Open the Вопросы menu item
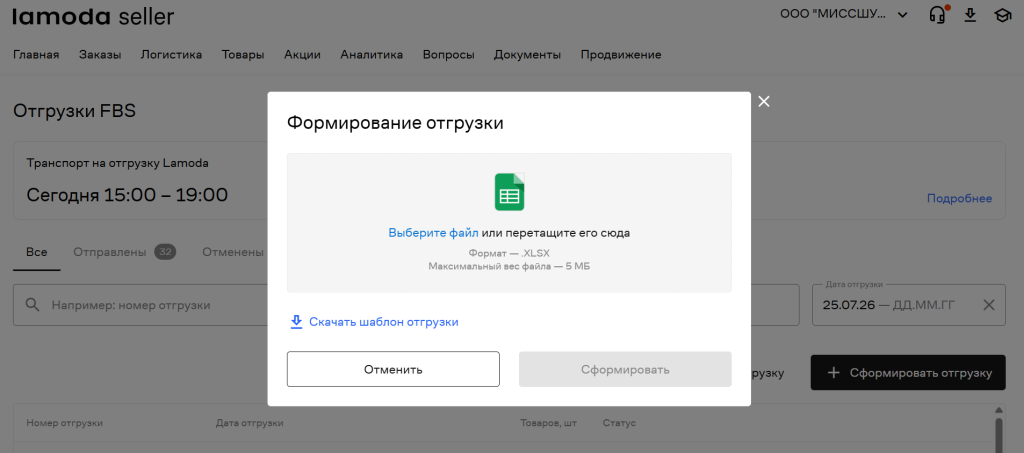 (x=449, y=55)
